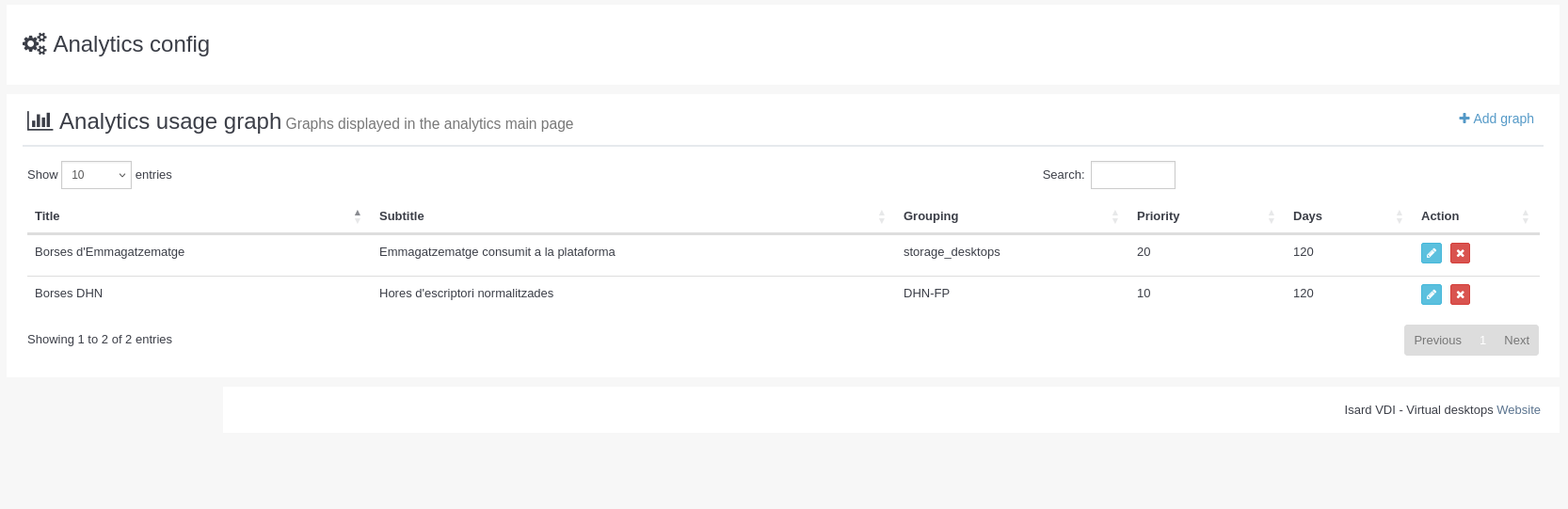This screenshot has width=1568, height=509.
Task: Click the Analytics config gears icon
Action: (35, 44)
